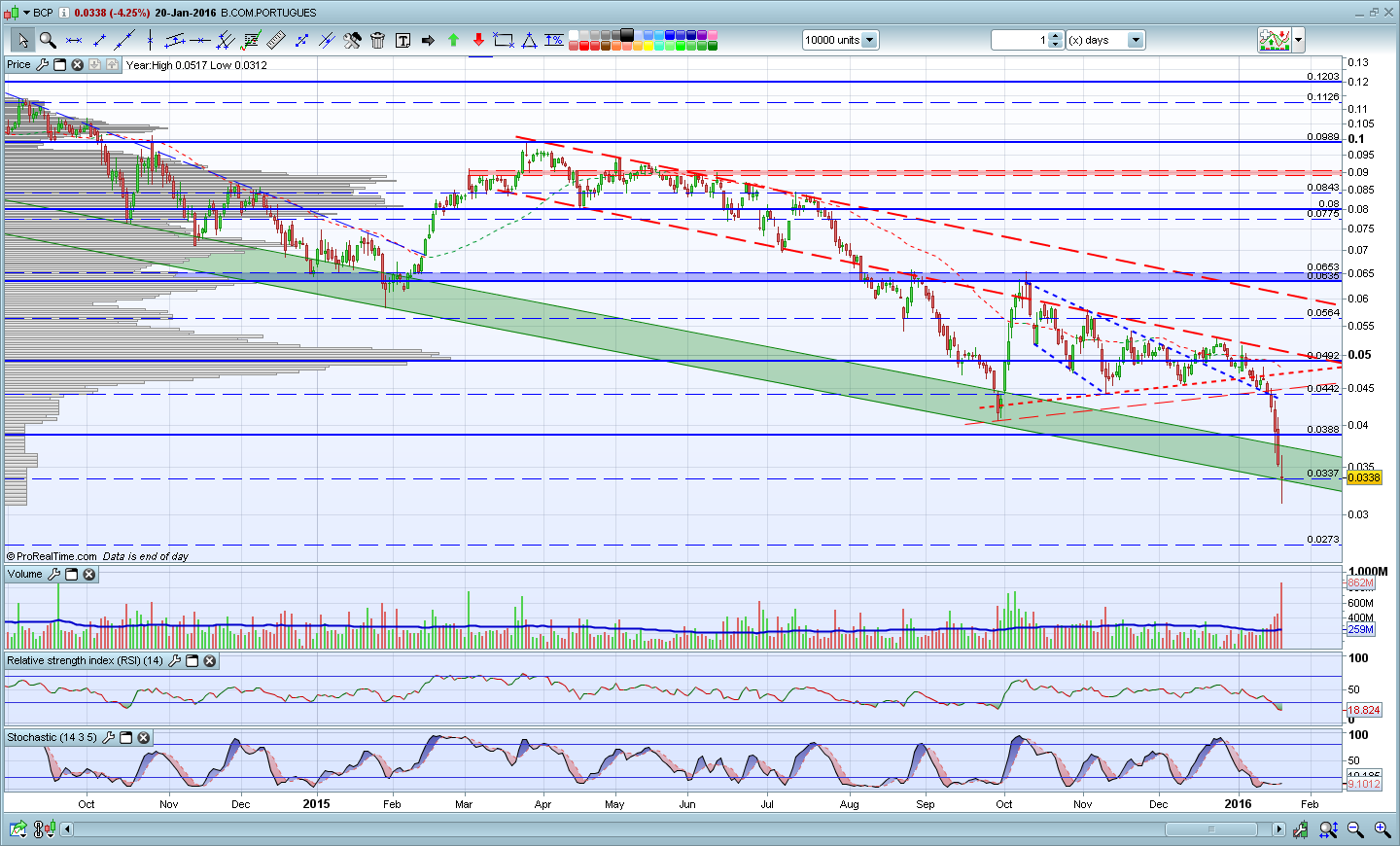
Task: Click the 259M volume average label
Action: pos(1361,629)
